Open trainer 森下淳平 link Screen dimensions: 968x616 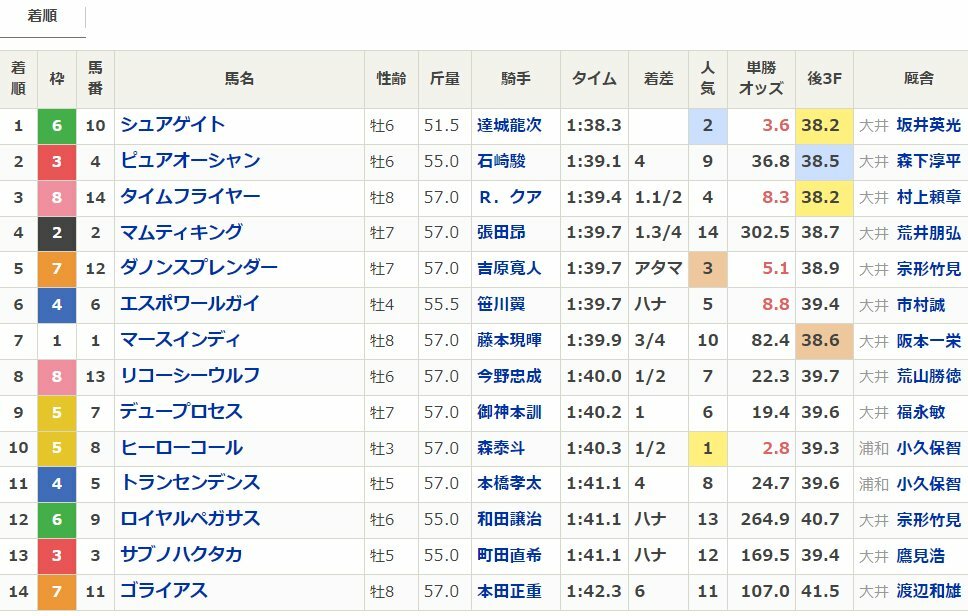point(928,161)
